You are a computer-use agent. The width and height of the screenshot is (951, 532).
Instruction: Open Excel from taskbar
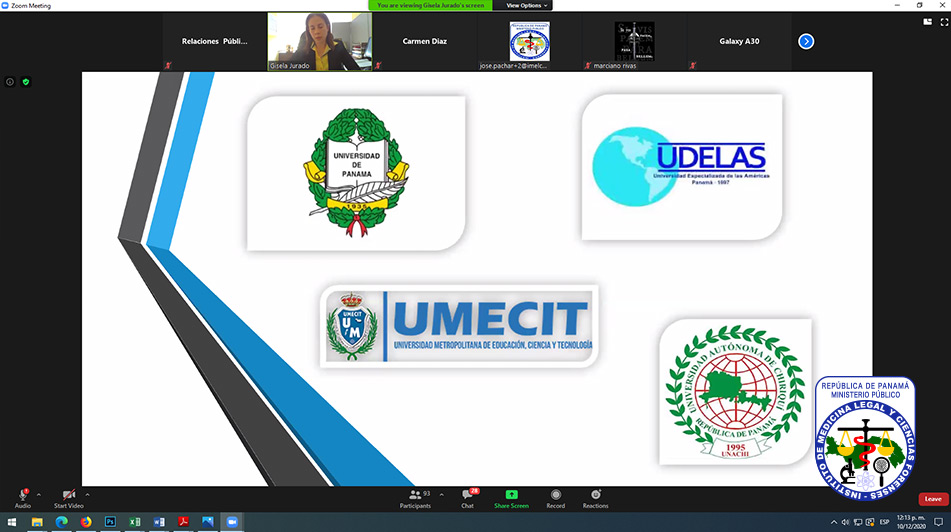[135, 522]
